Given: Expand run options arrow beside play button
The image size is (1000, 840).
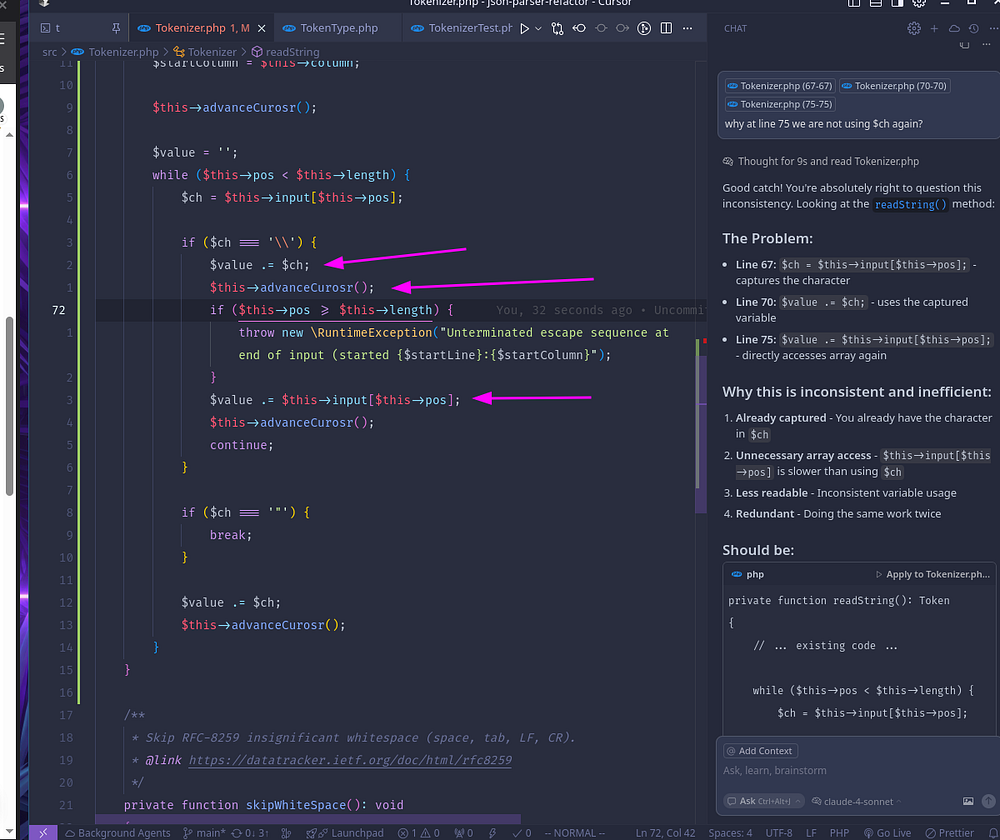Looking at the screenshot, I should coord(538,29).
